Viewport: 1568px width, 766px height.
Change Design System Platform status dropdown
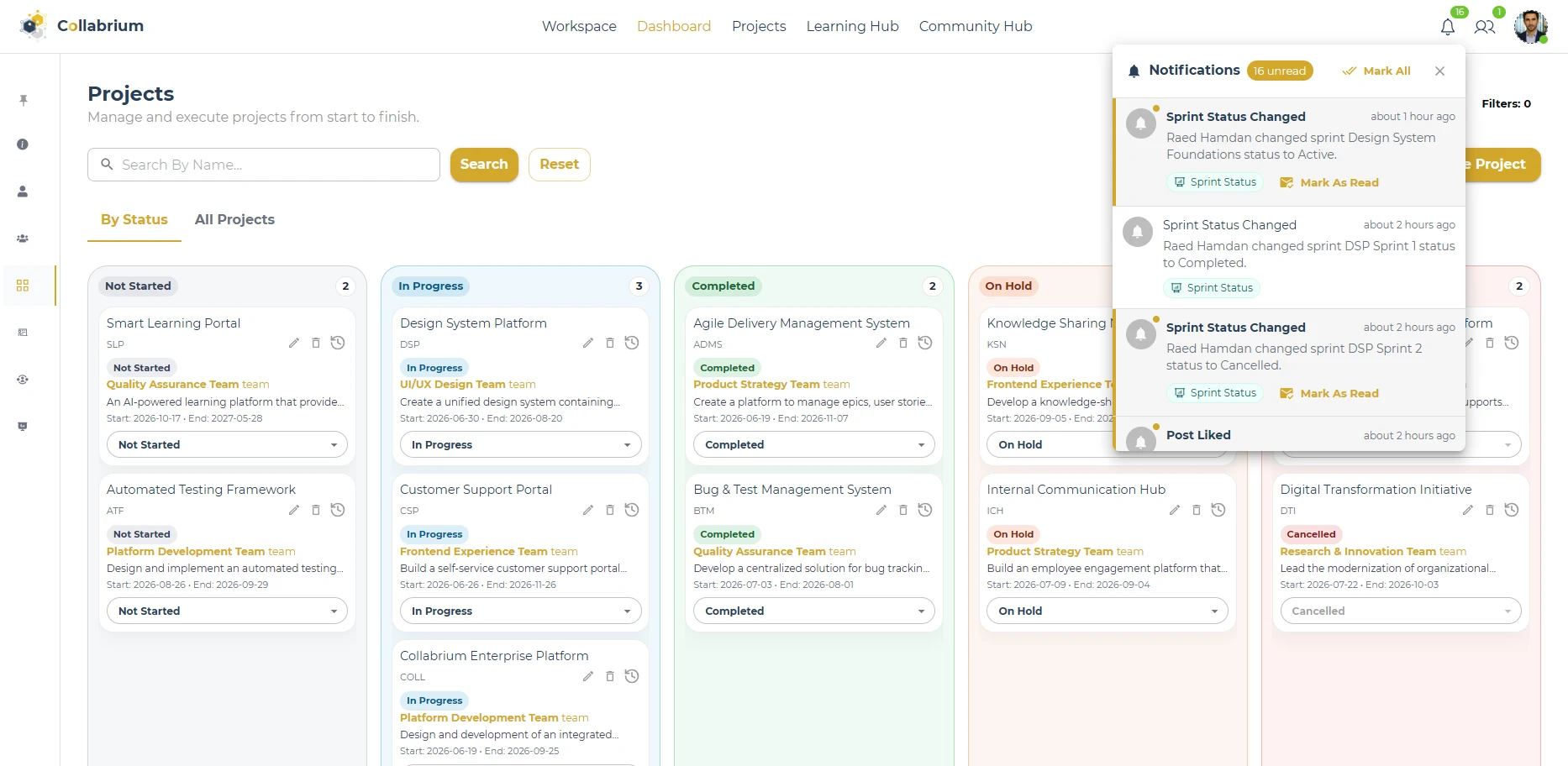521,445
